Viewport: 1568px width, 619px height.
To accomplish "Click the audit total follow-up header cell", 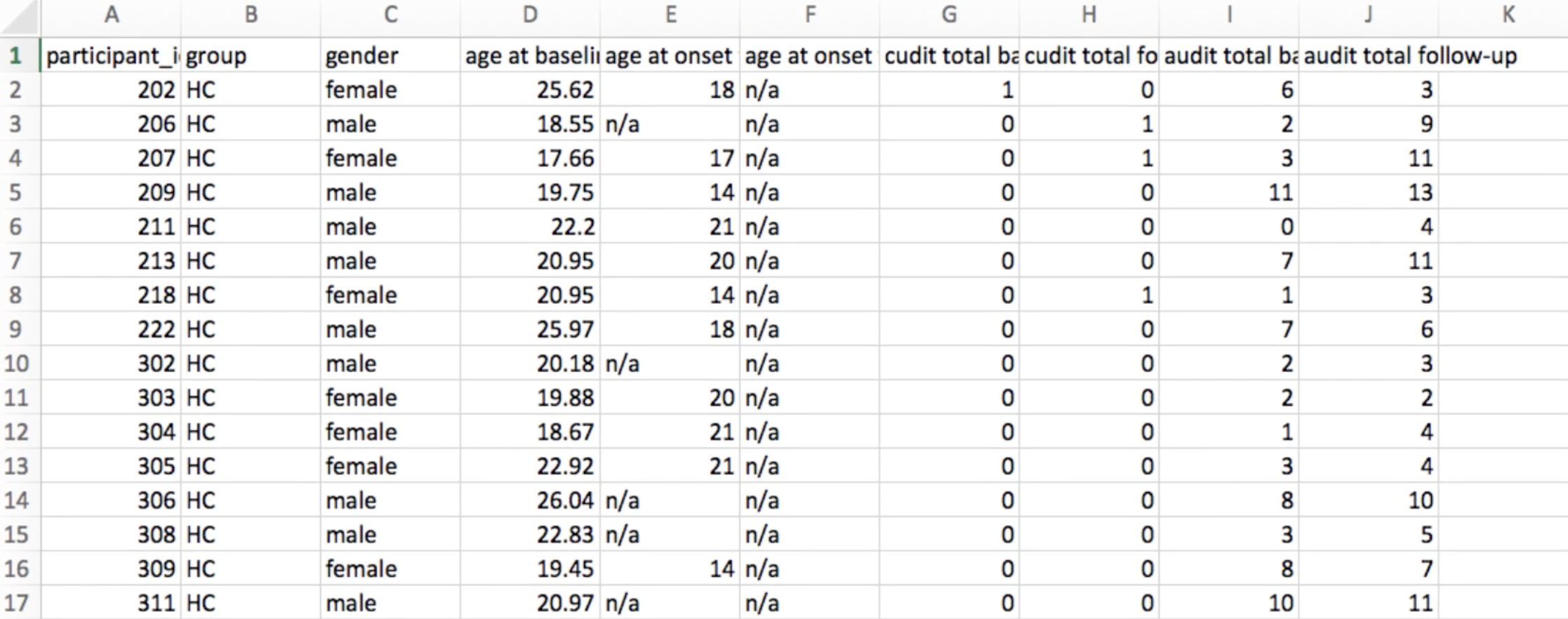I will coord(1368,55).
